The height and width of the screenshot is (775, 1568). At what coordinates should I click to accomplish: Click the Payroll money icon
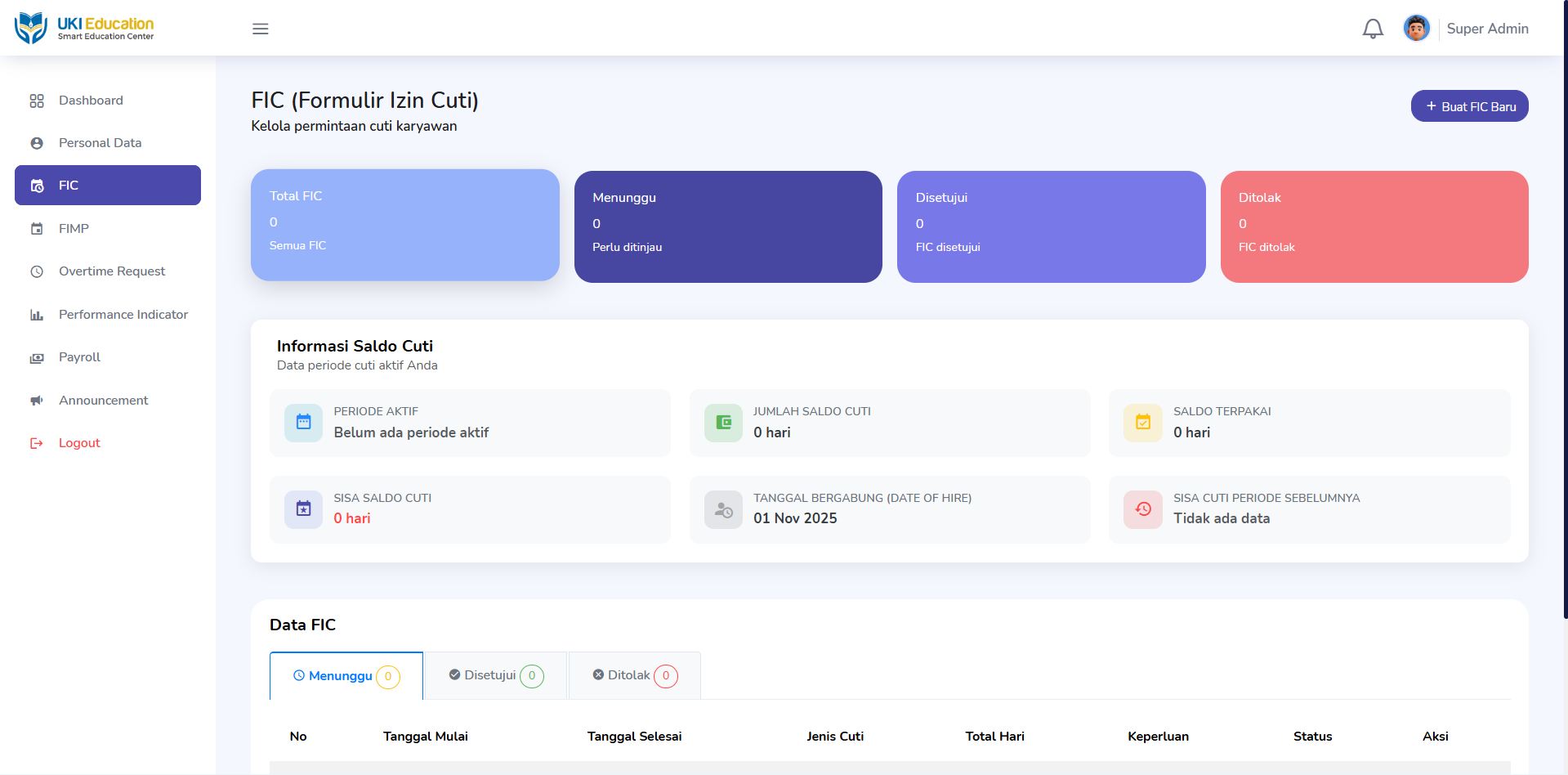click(37, 357)
